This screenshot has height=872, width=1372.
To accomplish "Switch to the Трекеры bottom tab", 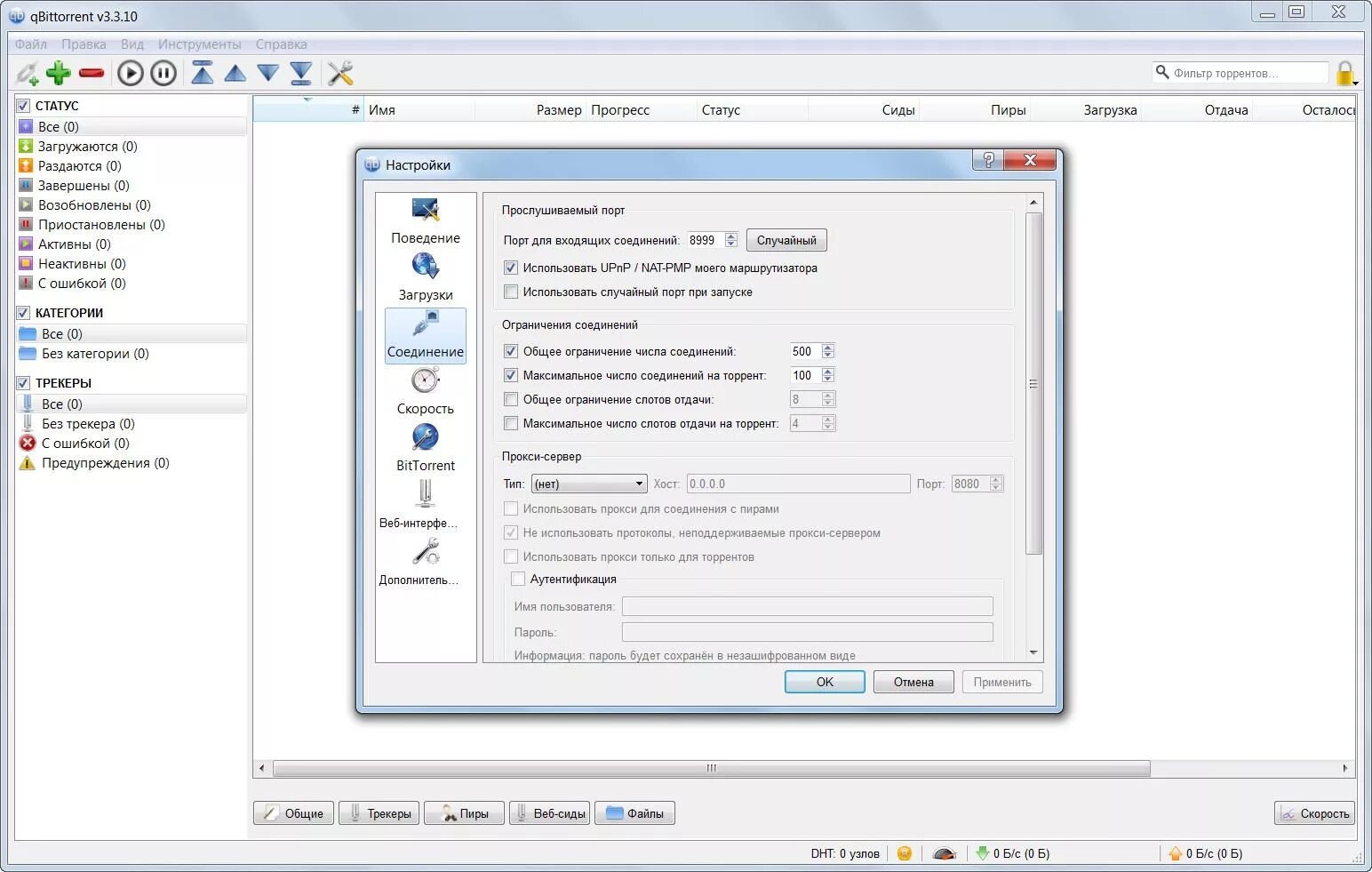I will coord(379,813).
